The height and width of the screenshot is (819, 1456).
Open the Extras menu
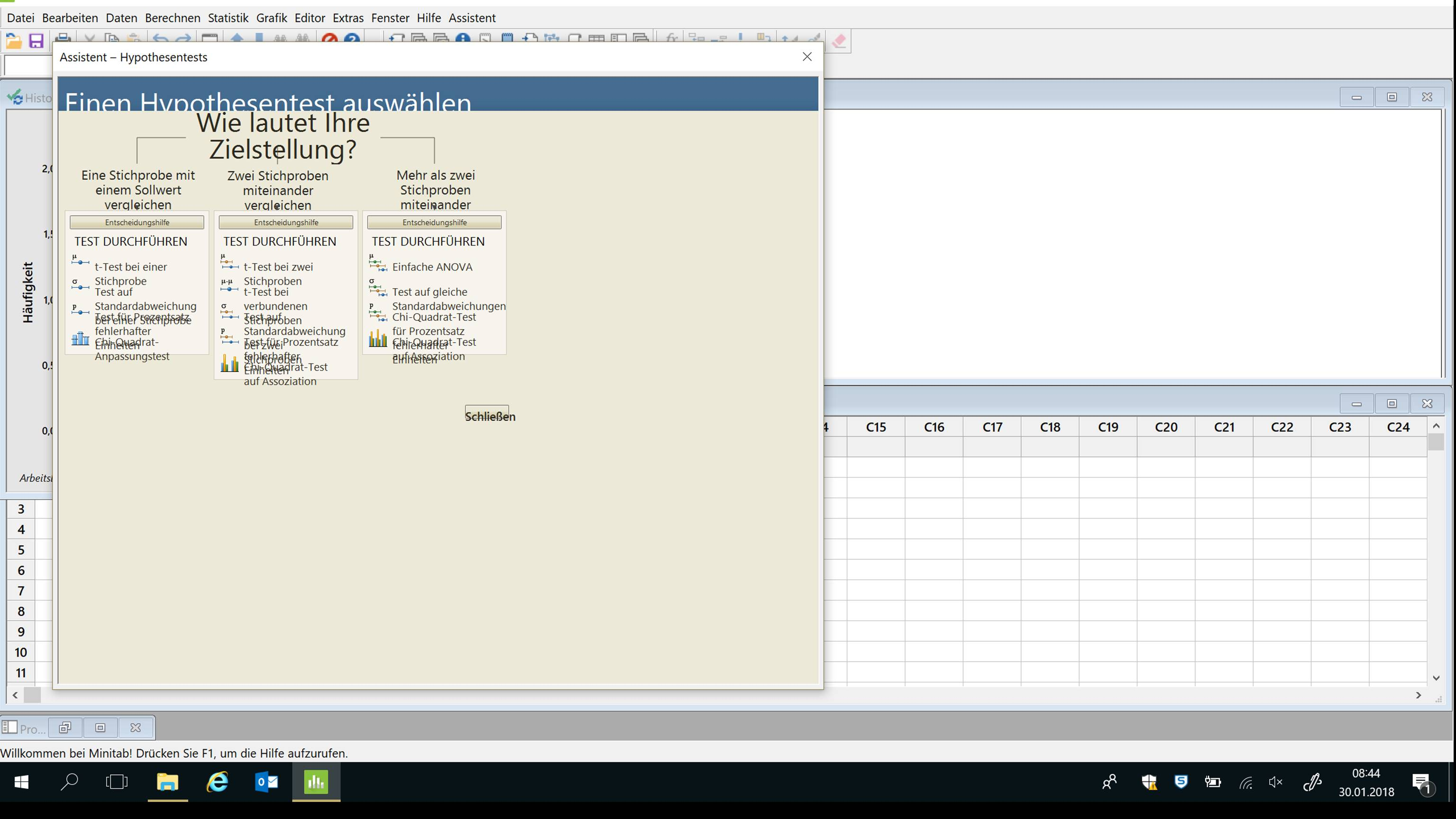point(348,18)
